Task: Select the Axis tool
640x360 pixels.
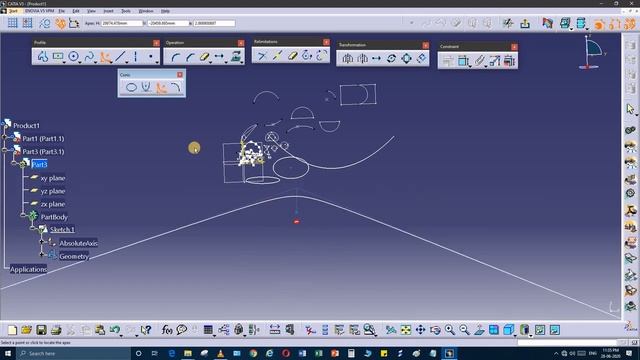Action: pyautogui.click(x=135, y=57)
